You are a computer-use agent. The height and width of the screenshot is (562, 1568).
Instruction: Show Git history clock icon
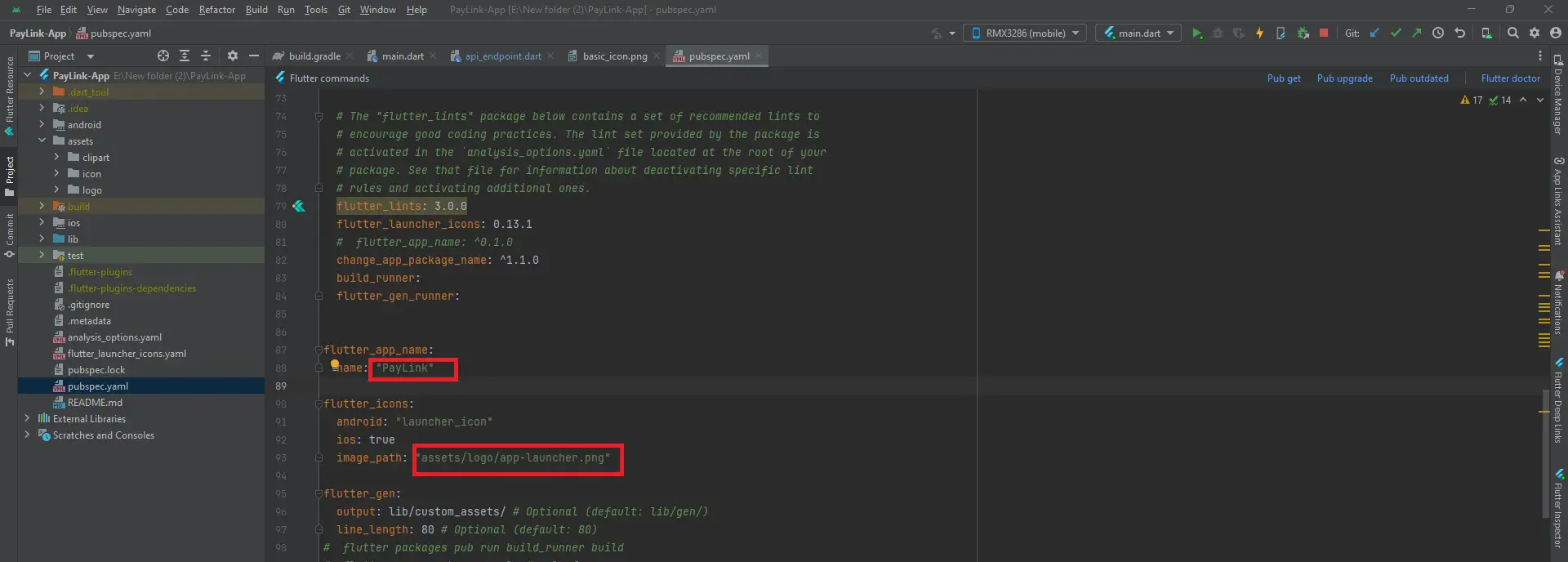click(1438, 33)
